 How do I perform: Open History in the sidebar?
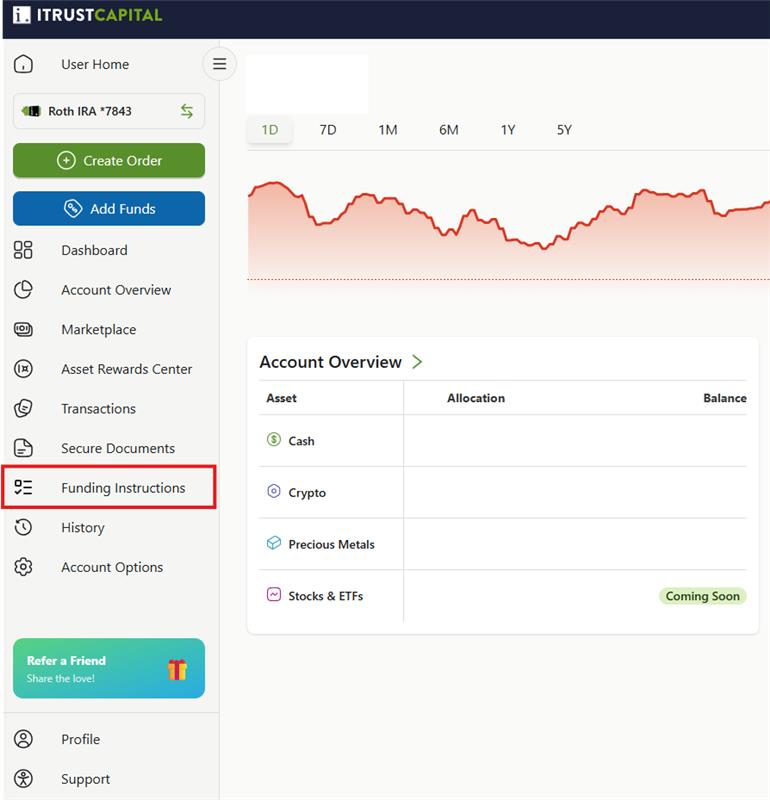(x=83, y=528)
